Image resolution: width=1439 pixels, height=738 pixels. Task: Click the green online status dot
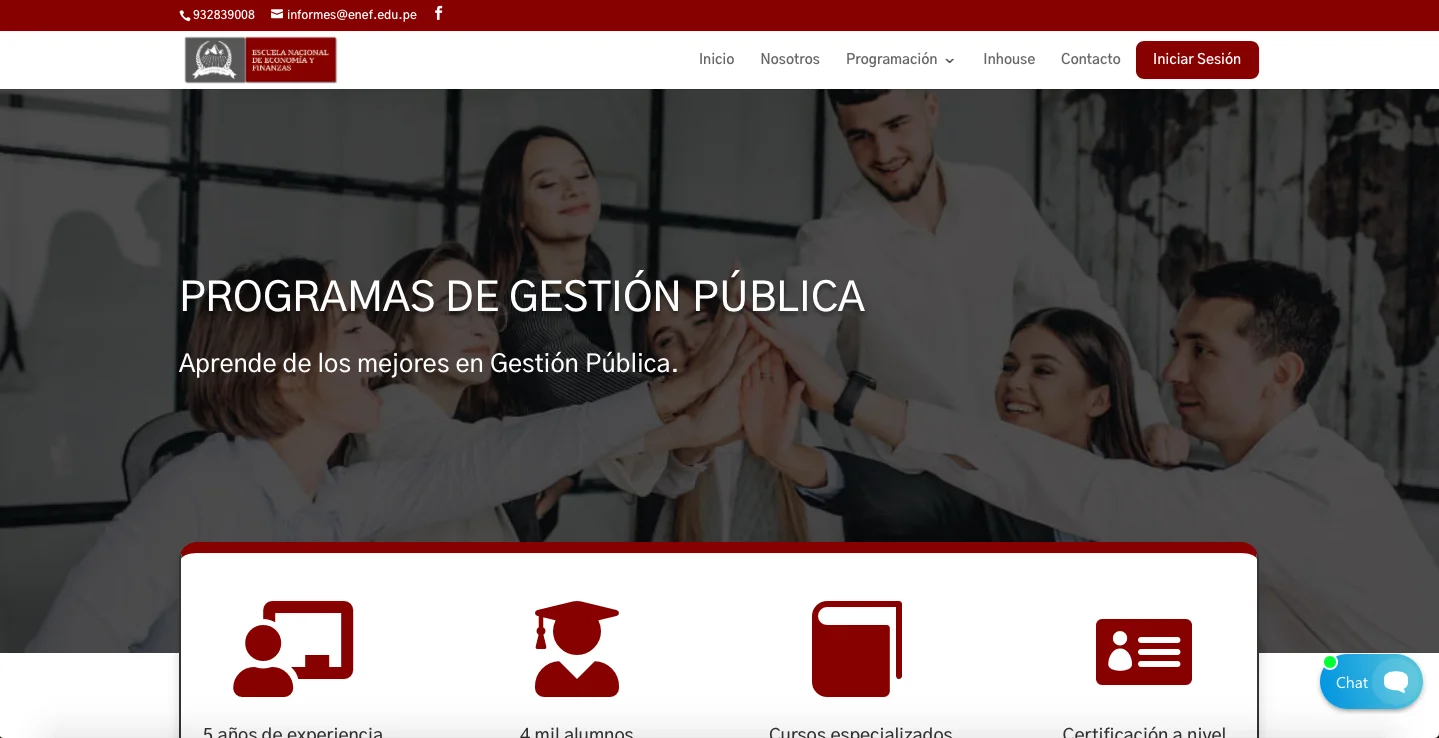tap(1330, 662)
